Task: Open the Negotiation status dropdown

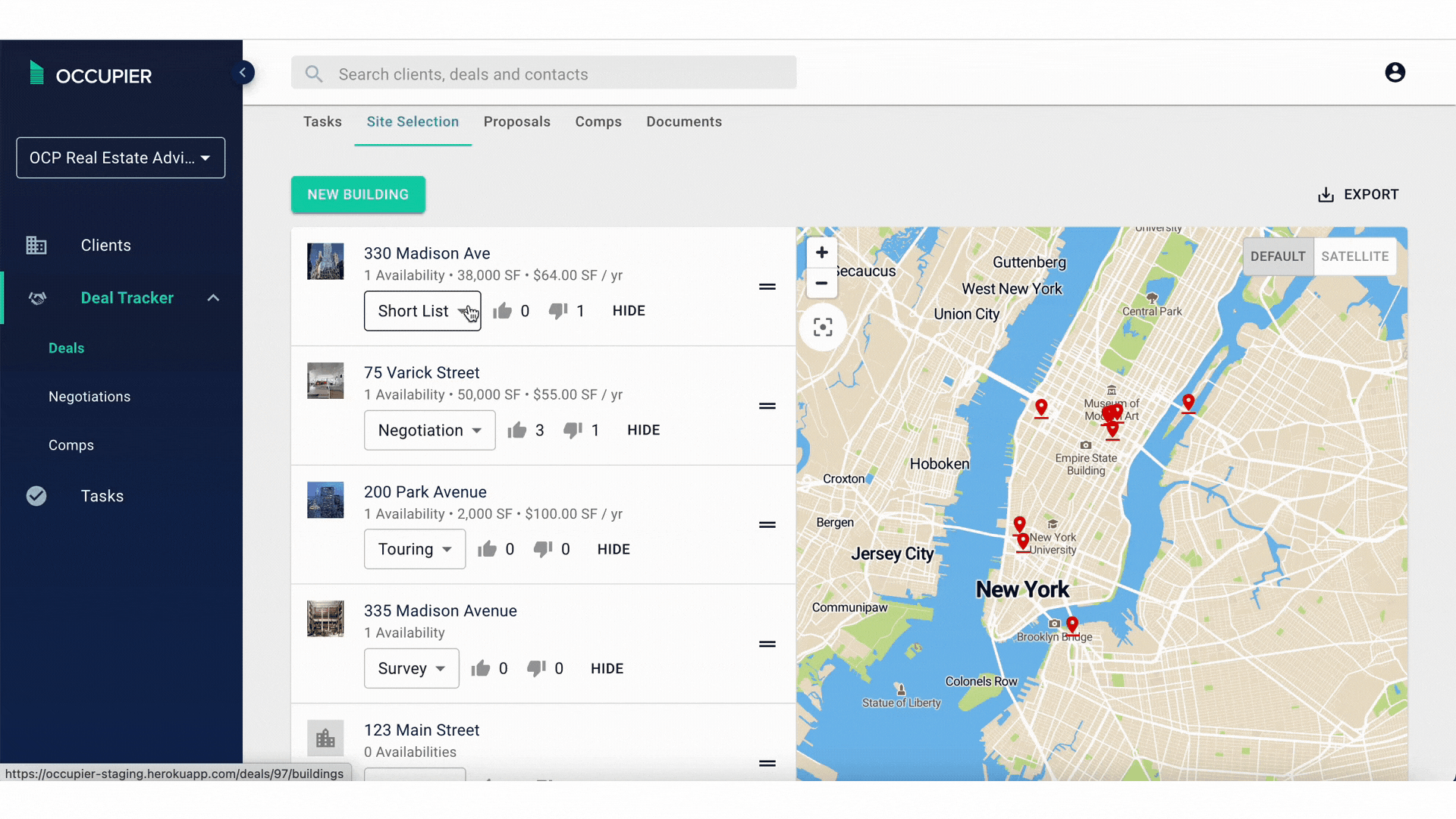Action: pyautogui.click(x=429, y=430)
